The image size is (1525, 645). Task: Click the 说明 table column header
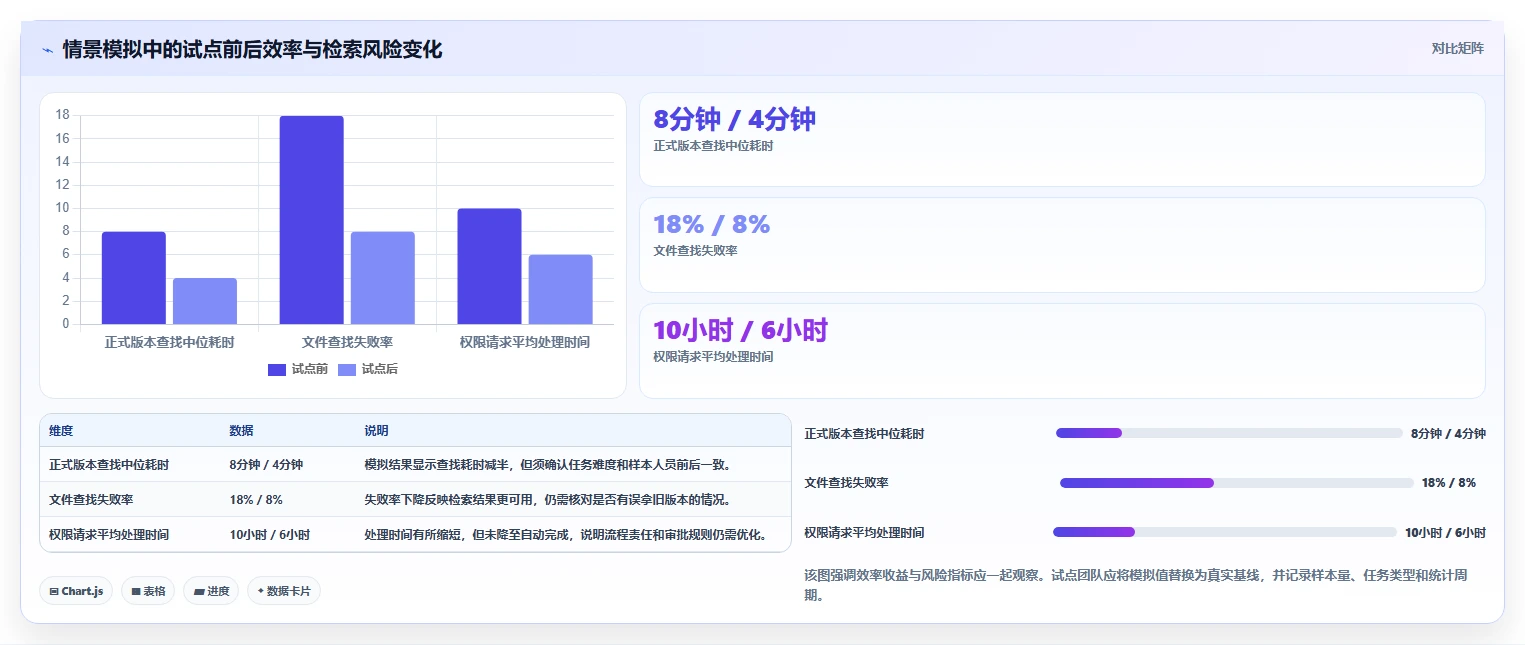tap(376, 431)
